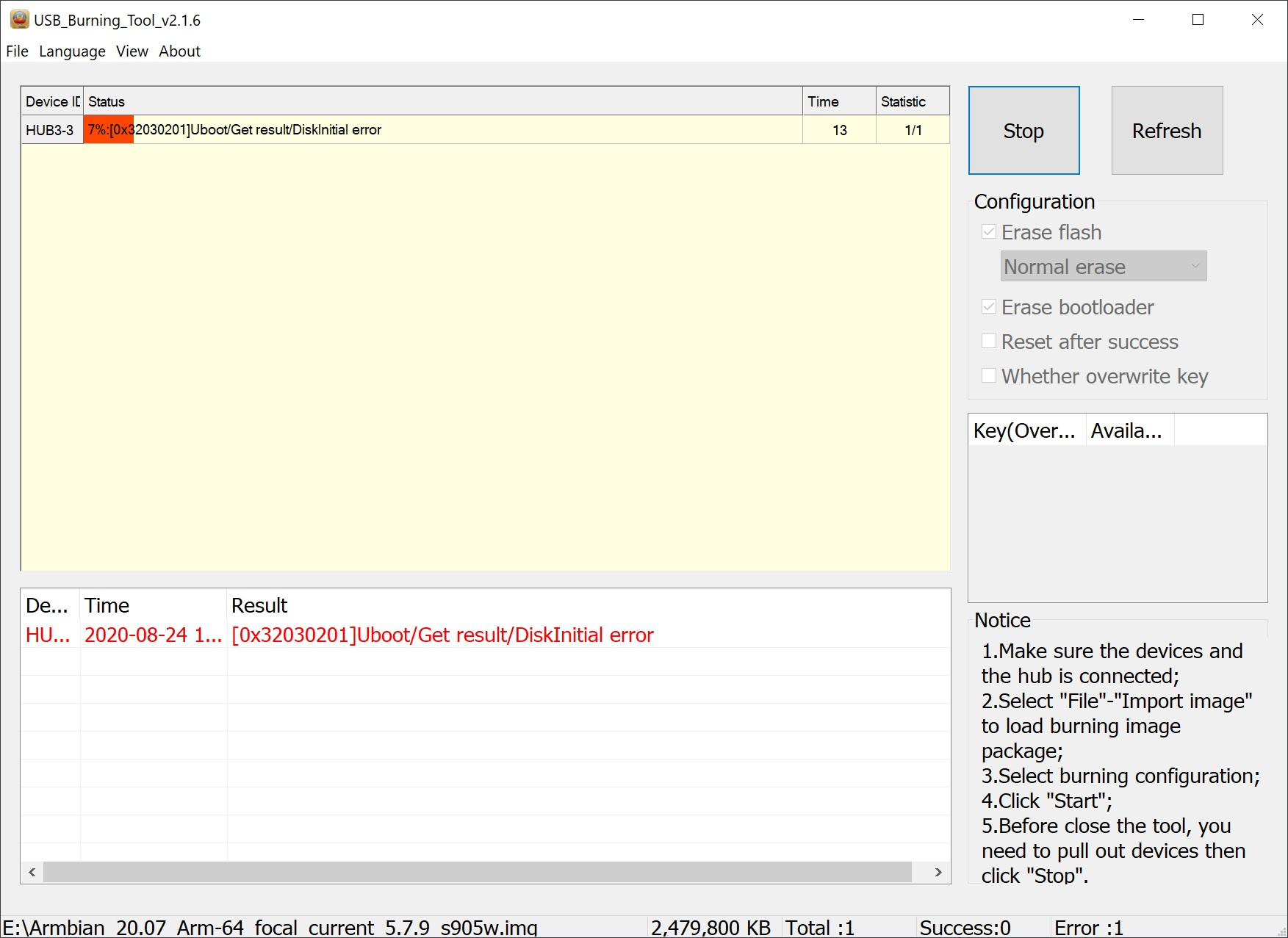
Task: Click the 7% progress bar with error
Action: point(109,129)
